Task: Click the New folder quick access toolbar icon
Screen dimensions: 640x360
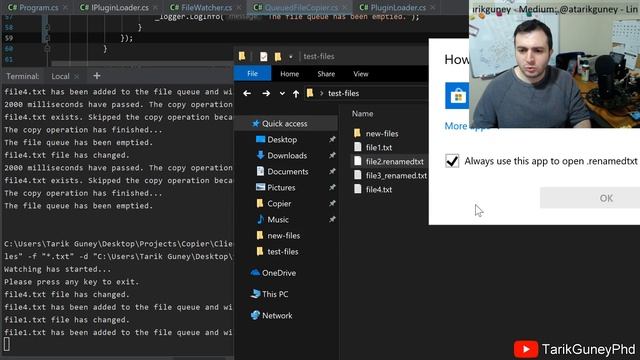Action: (278, 56)
